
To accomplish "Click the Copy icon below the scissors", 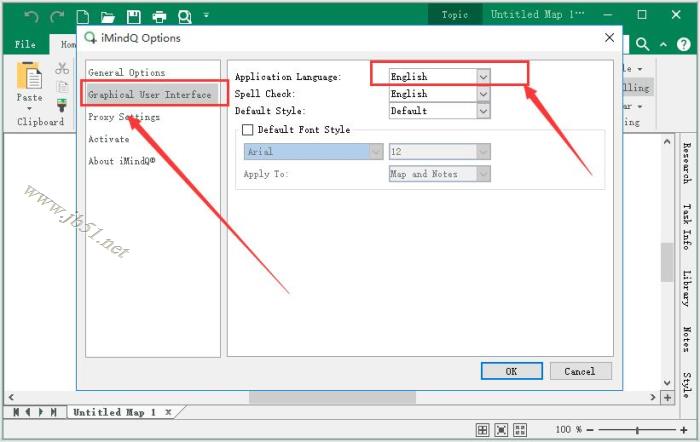I will pyautogui.click(x=62, y=87).
